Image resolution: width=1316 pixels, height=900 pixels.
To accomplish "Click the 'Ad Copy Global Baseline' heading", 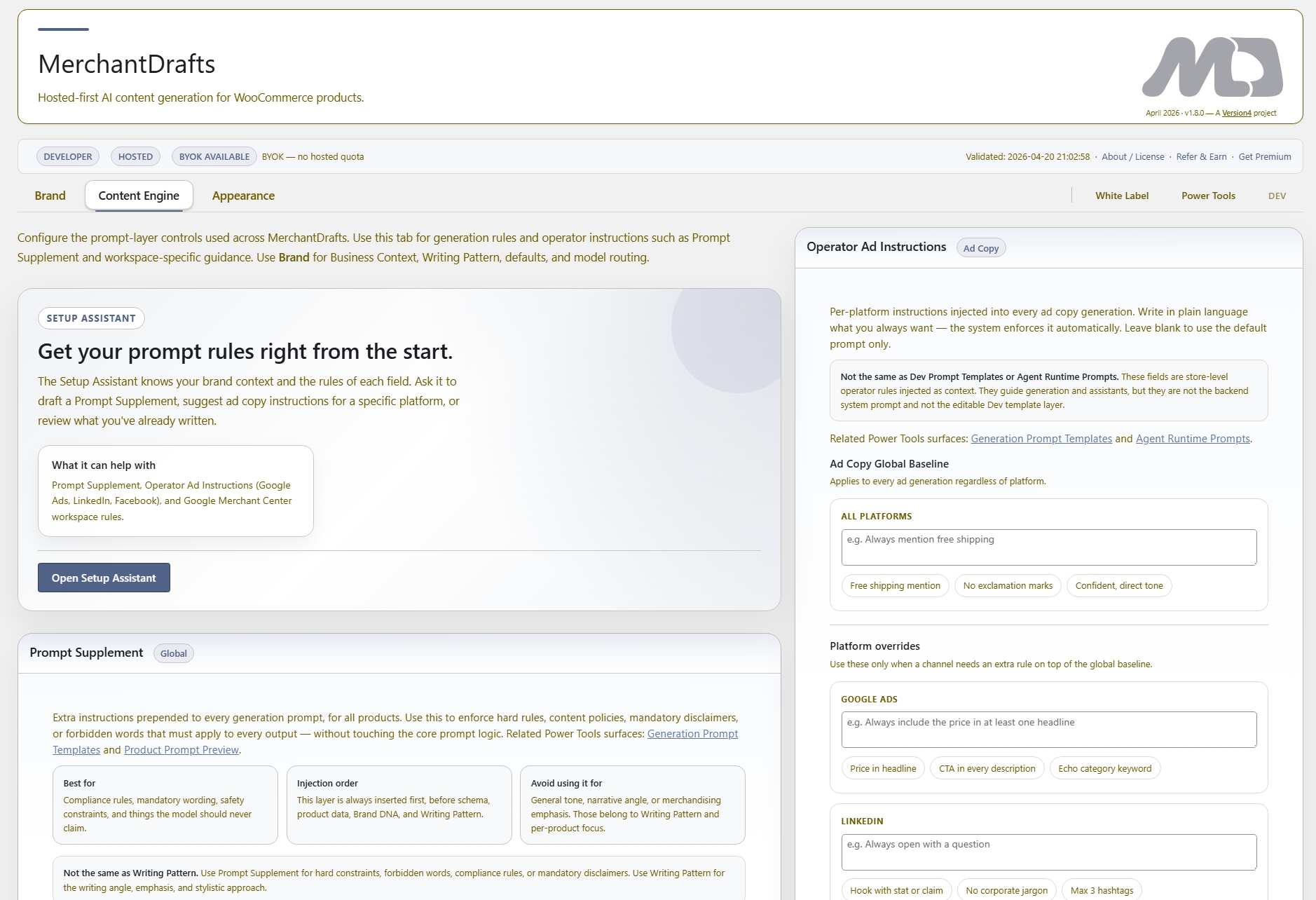I will pos(889,464).
